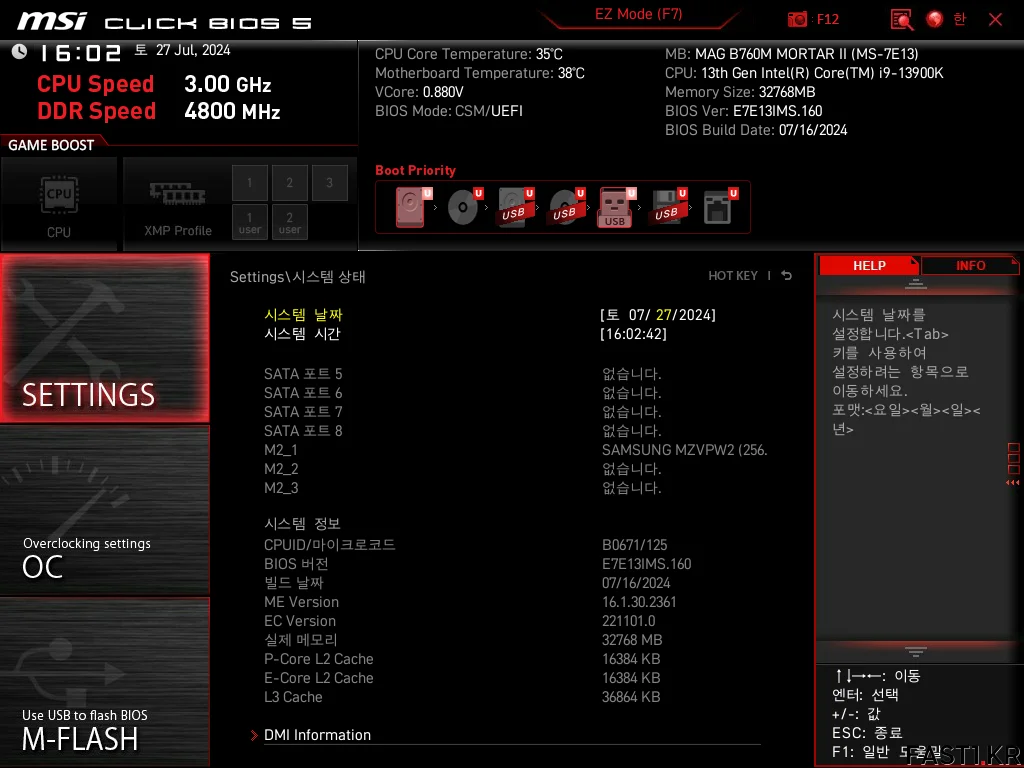Expand the DMI Information submenu
The width and height of the screenshot is (1024, 768).
coord(317,735)
